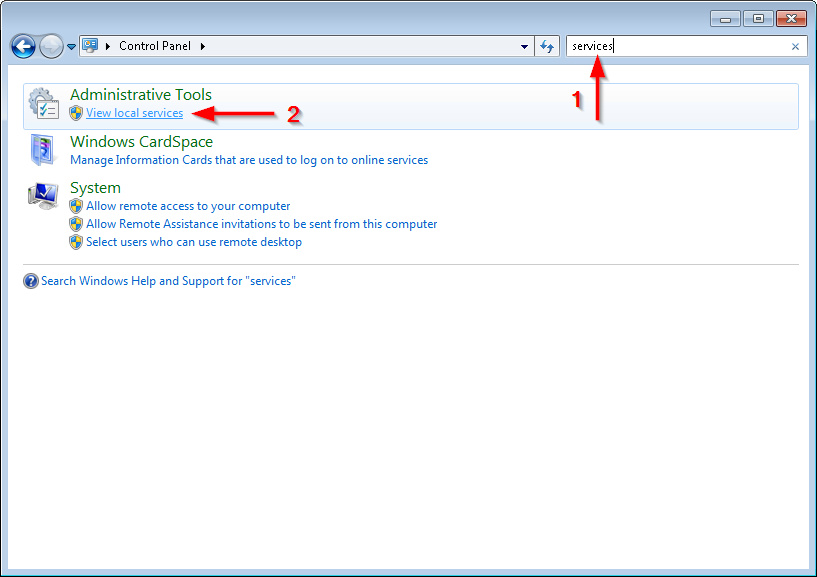
Task: Click the shield beside "Allow remote access"
Action: click(x=76, y=205)
